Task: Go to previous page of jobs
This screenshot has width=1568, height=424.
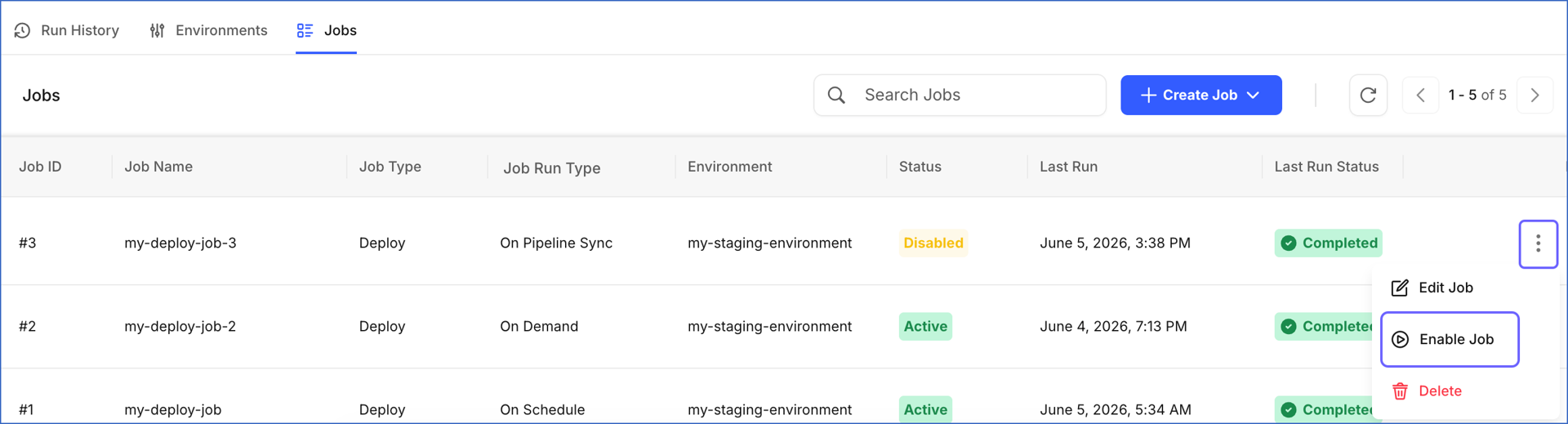Action: point(1420,95)
